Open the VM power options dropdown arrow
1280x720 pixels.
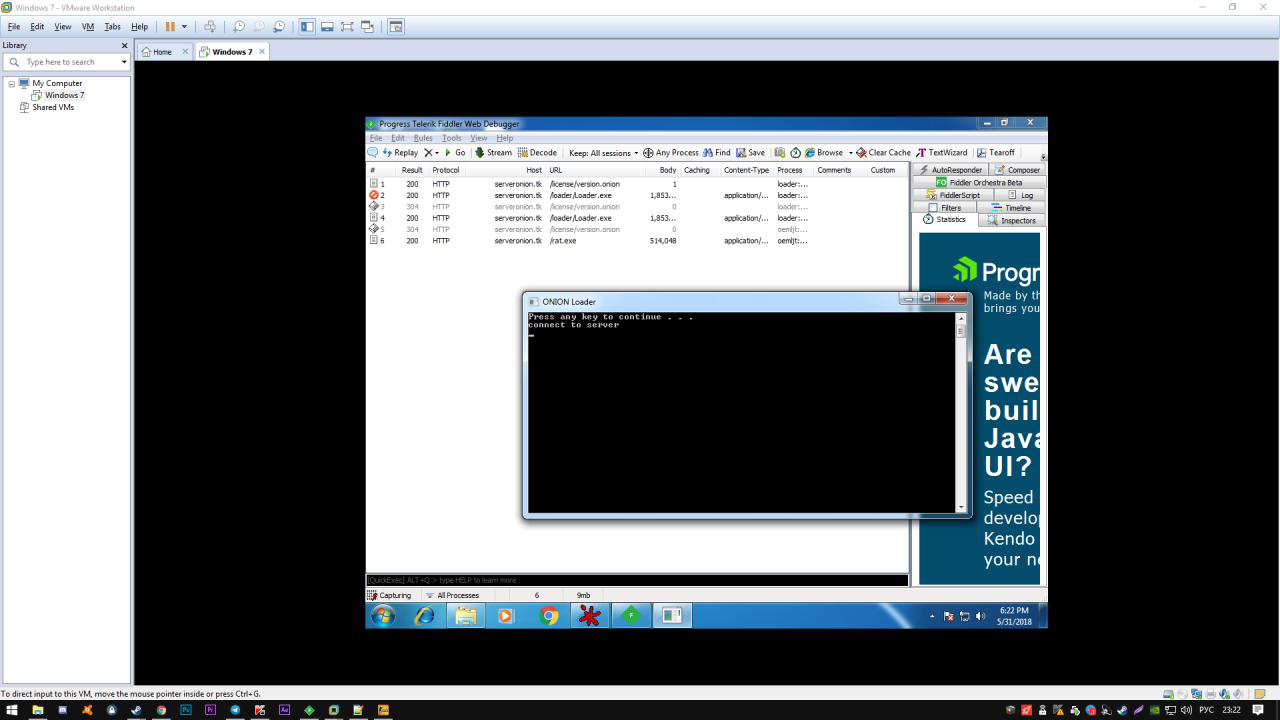184,27
